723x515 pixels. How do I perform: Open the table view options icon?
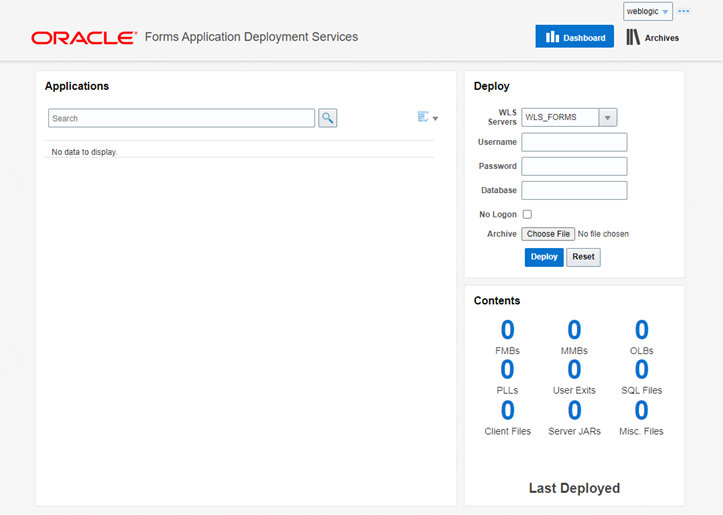[x=423, y=117]
